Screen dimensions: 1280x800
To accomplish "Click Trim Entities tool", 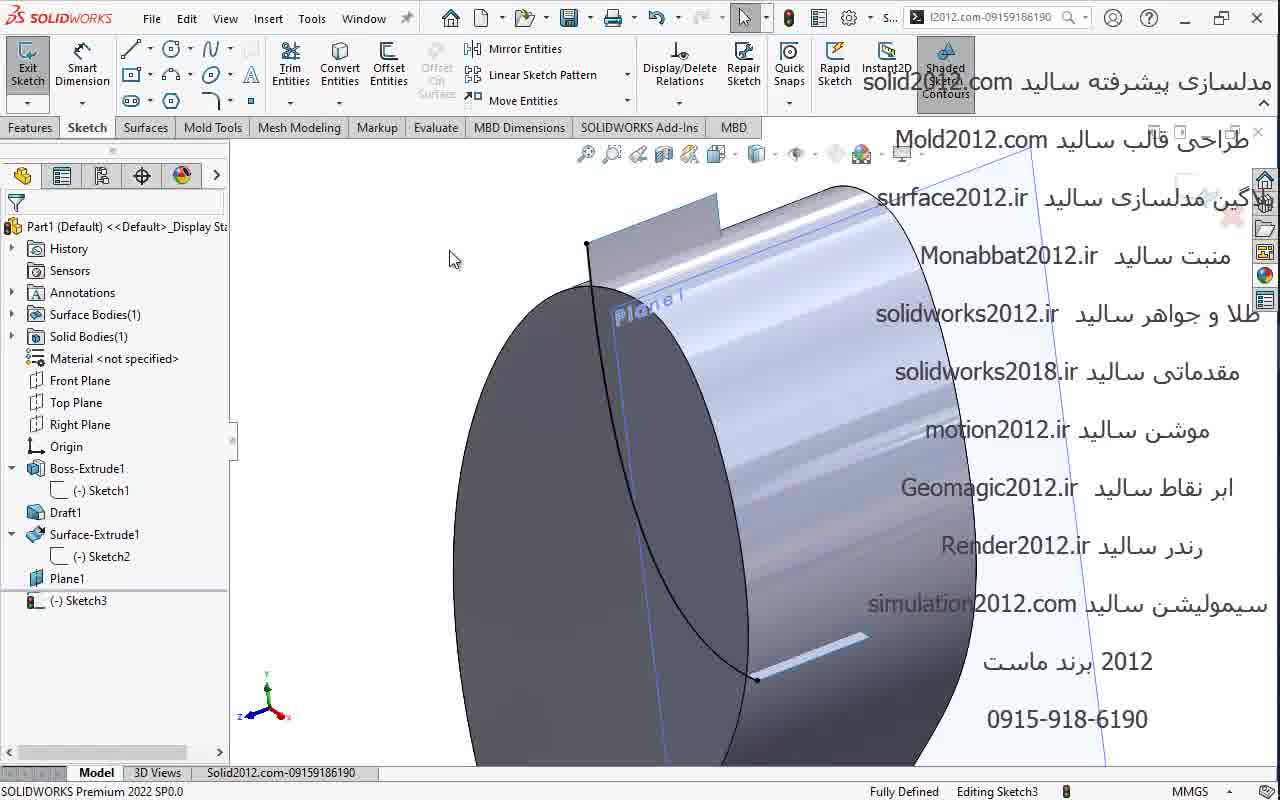I will point(291,66).
